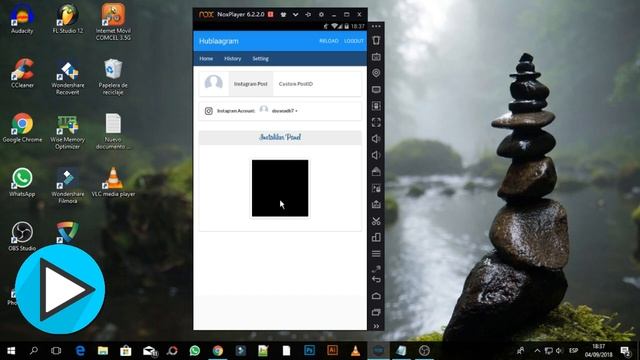
Task: Switch to the Home tab in Hublaagram
Action: (206, 59)
